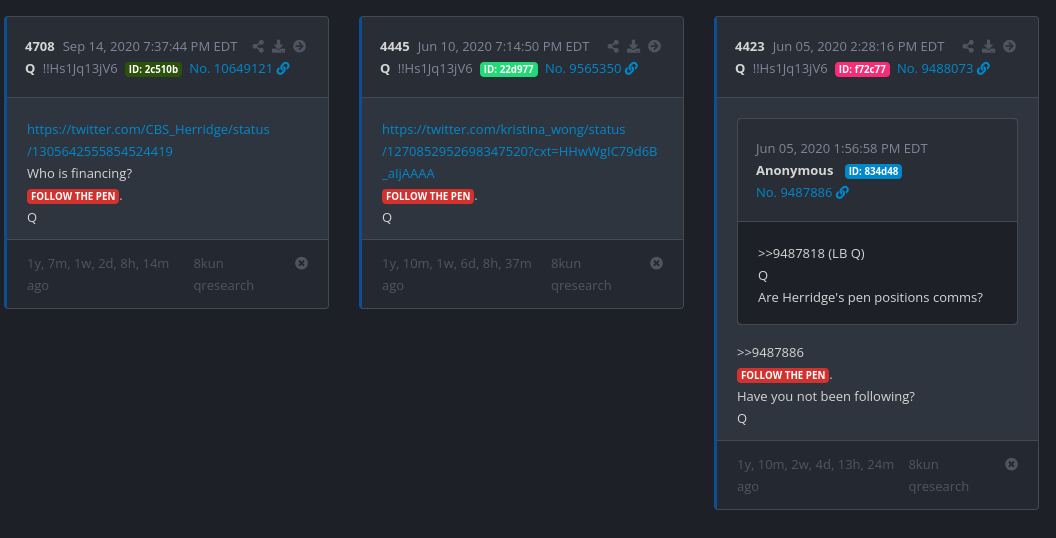Click 'Have you not been following?' text

coord(826,397)
